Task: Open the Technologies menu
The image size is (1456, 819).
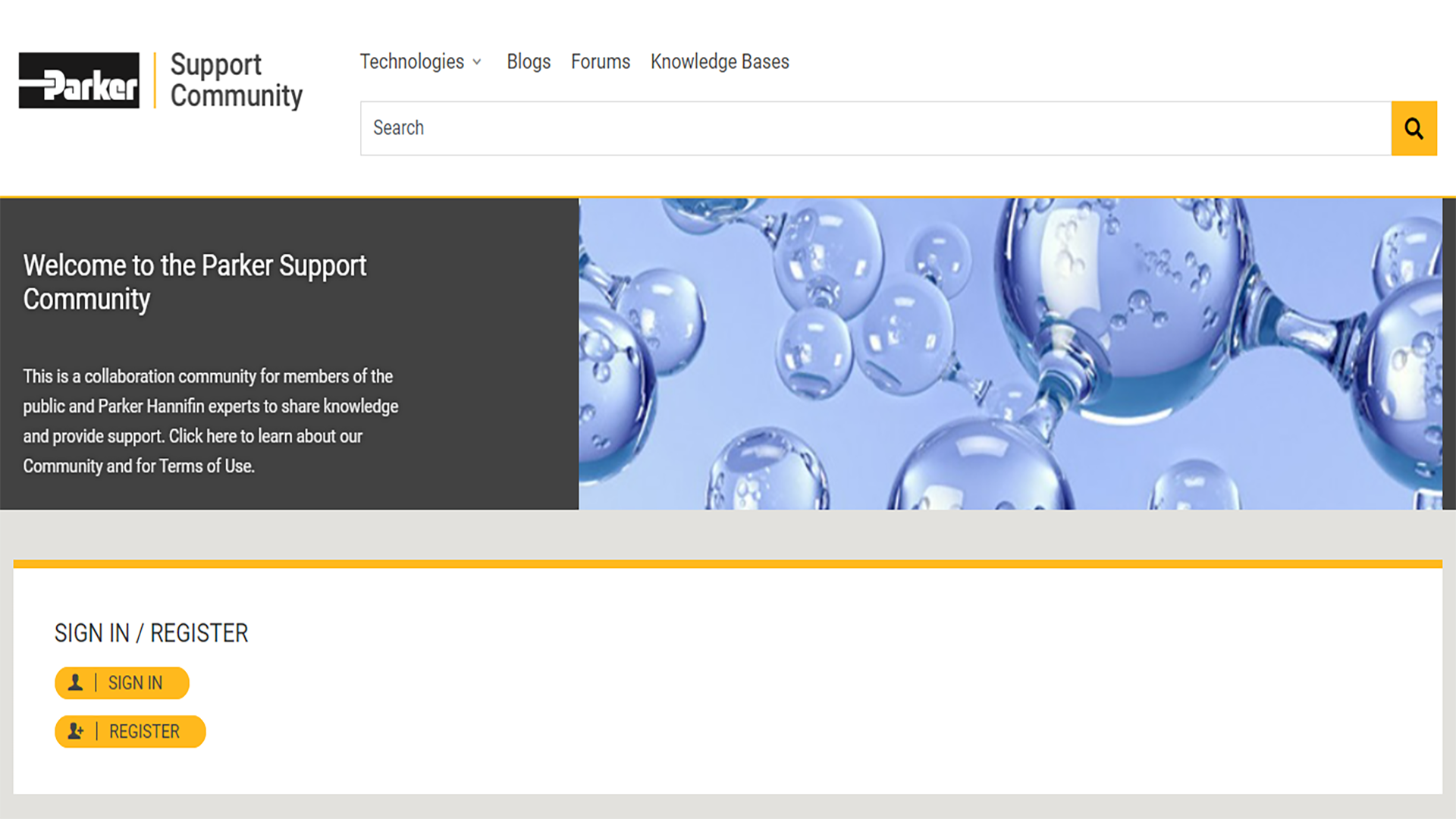Action: pyautogui.click(x=412, y=61)
